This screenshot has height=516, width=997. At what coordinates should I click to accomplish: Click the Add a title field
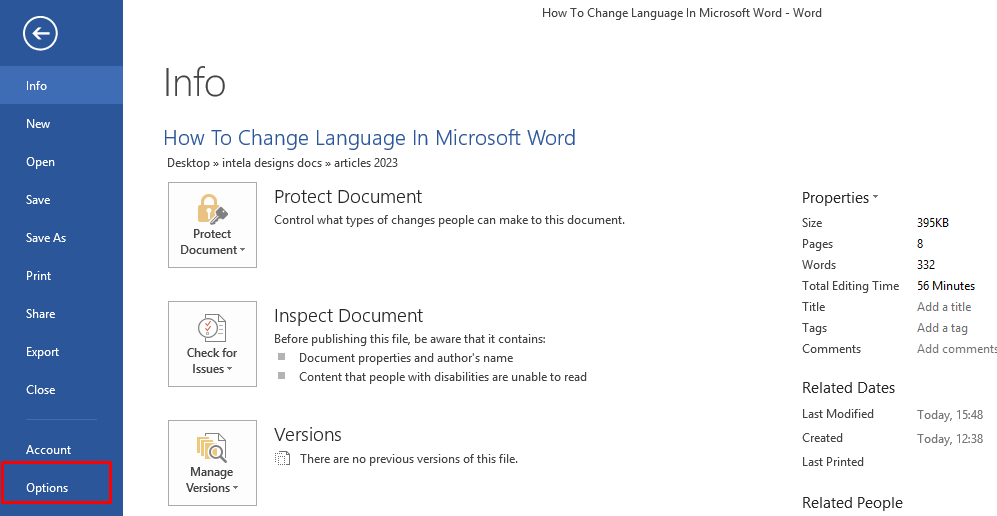[944, 307]
